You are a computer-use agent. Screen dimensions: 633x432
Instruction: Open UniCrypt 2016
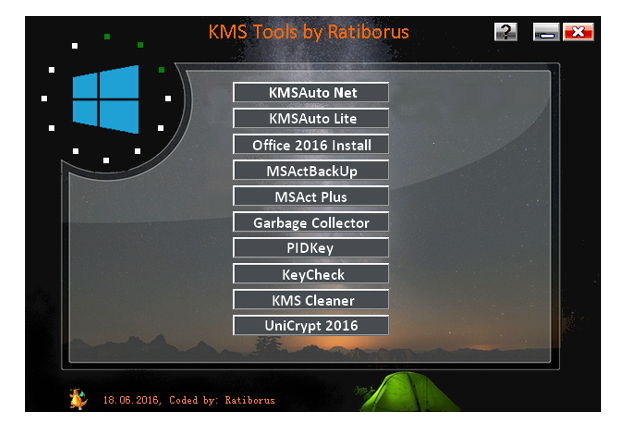(x=311, y=325)
